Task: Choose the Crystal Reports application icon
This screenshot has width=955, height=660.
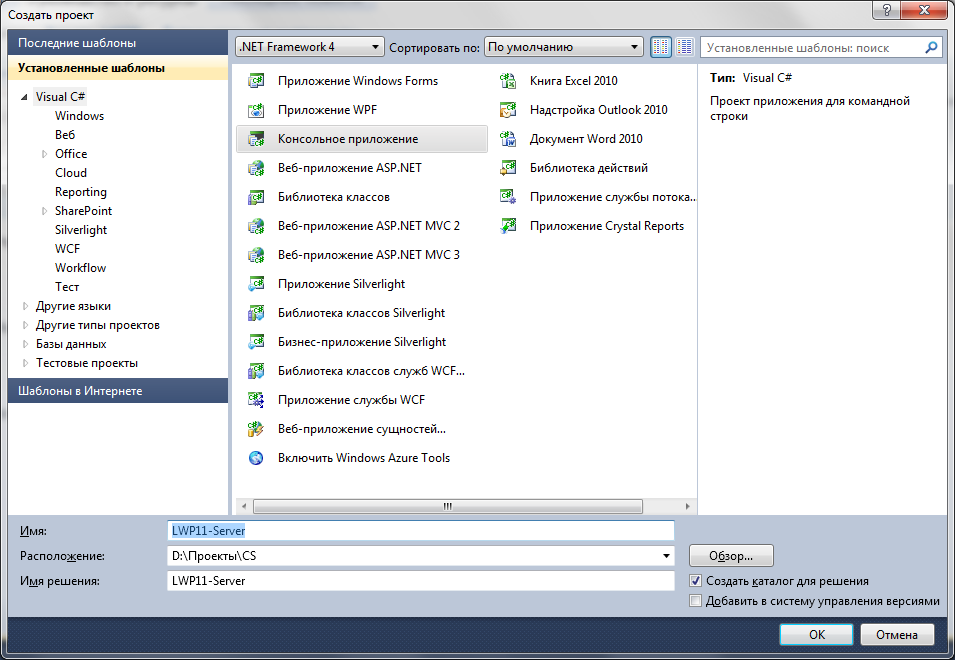Action: point(508,226)
